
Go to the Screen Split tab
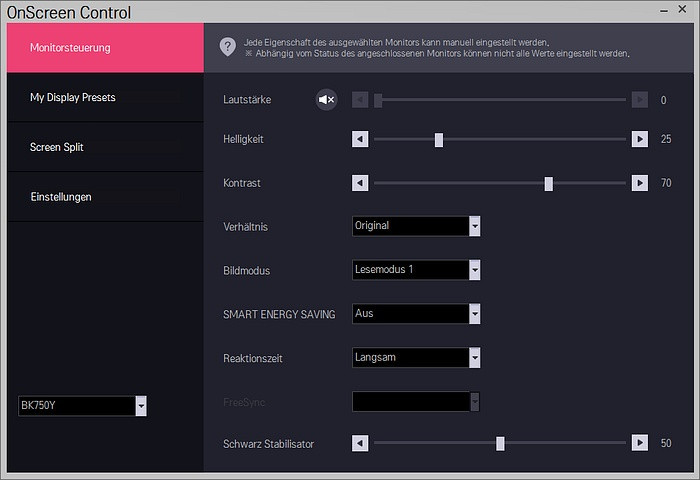(x=105, y=147)
